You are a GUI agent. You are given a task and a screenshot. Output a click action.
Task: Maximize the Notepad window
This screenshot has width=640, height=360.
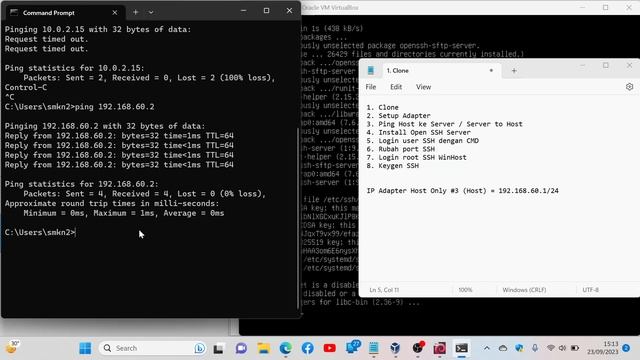point(606,65)
